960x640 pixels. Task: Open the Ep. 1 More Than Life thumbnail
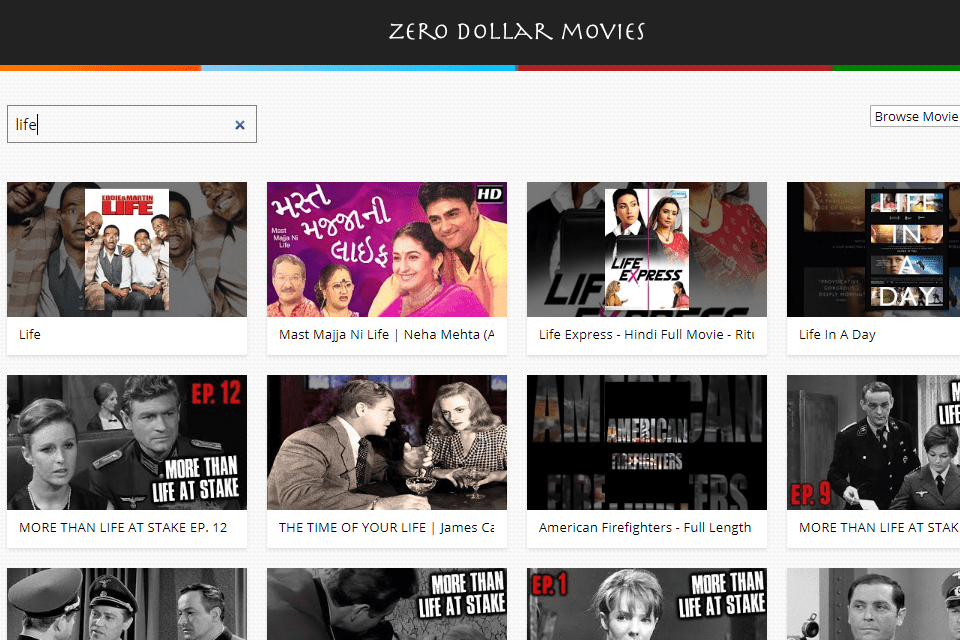(x=647, y=604)
